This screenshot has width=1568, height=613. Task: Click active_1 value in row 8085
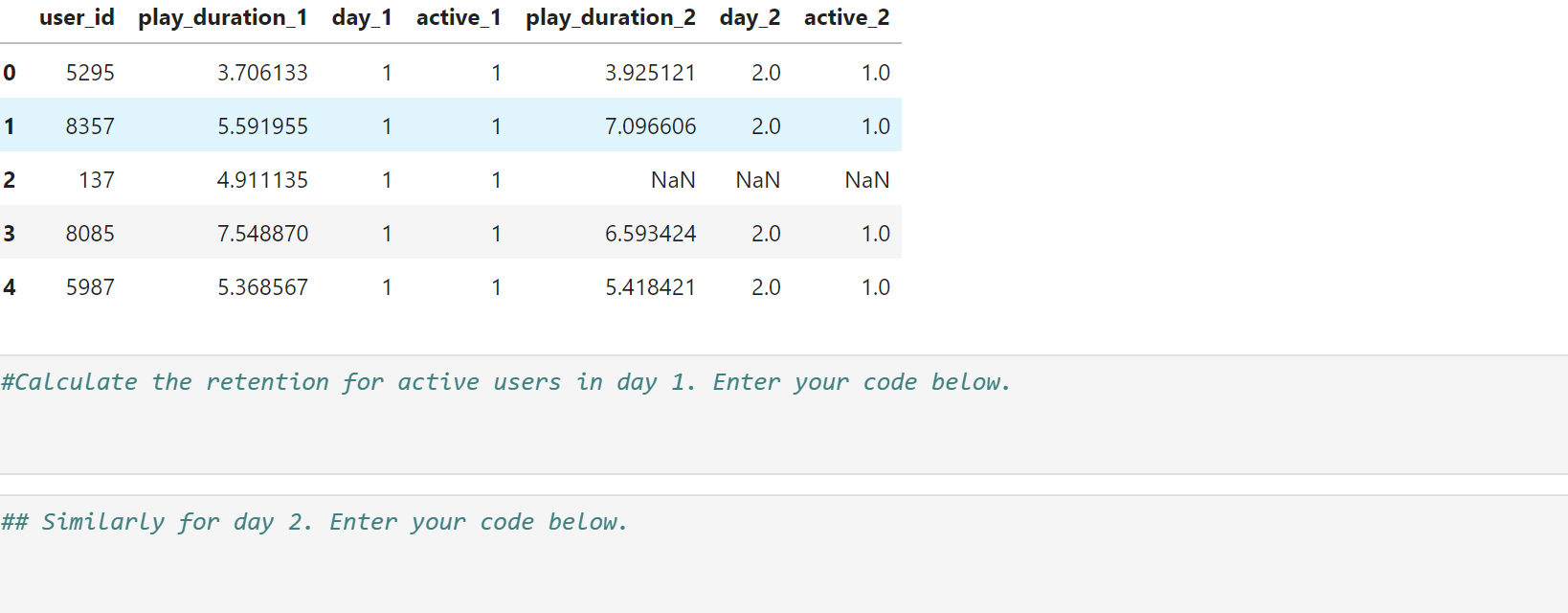(x=496, y=234)
